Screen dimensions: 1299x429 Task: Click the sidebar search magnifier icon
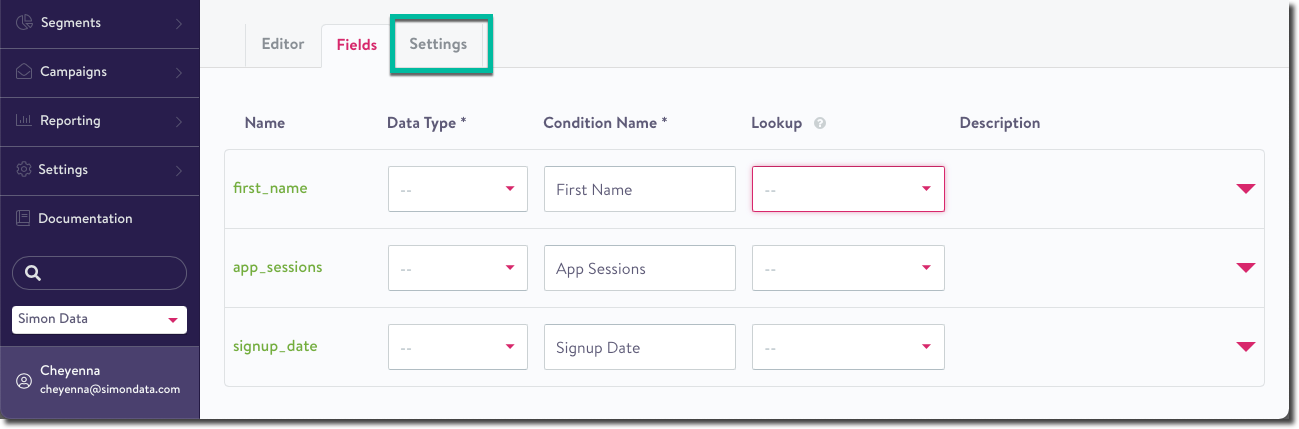coord(32,273)
